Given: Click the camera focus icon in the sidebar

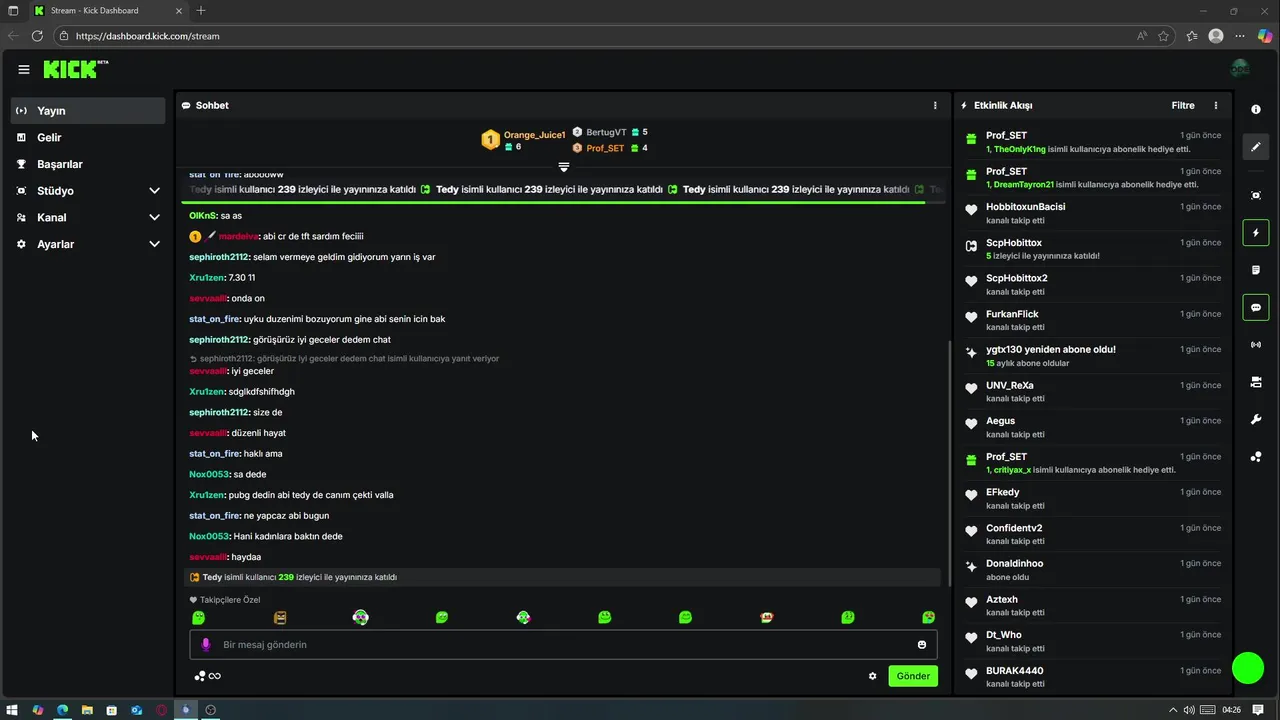Looking at the screenshot, I should 1256,195.
